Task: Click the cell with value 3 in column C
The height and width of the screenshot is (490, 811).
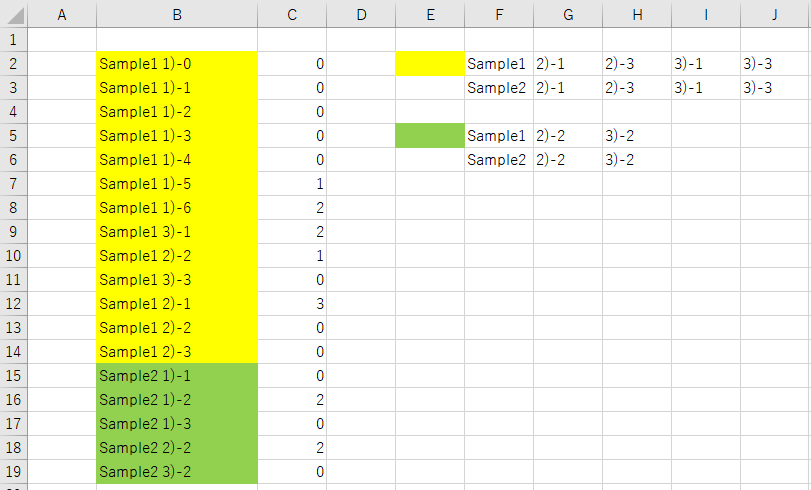Action: click(x=292, y=304)
